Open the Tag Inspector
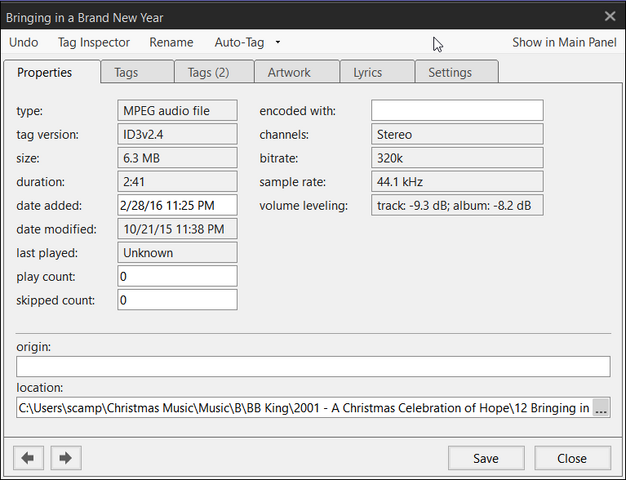The image size is (626, 480). click(94, 42)
